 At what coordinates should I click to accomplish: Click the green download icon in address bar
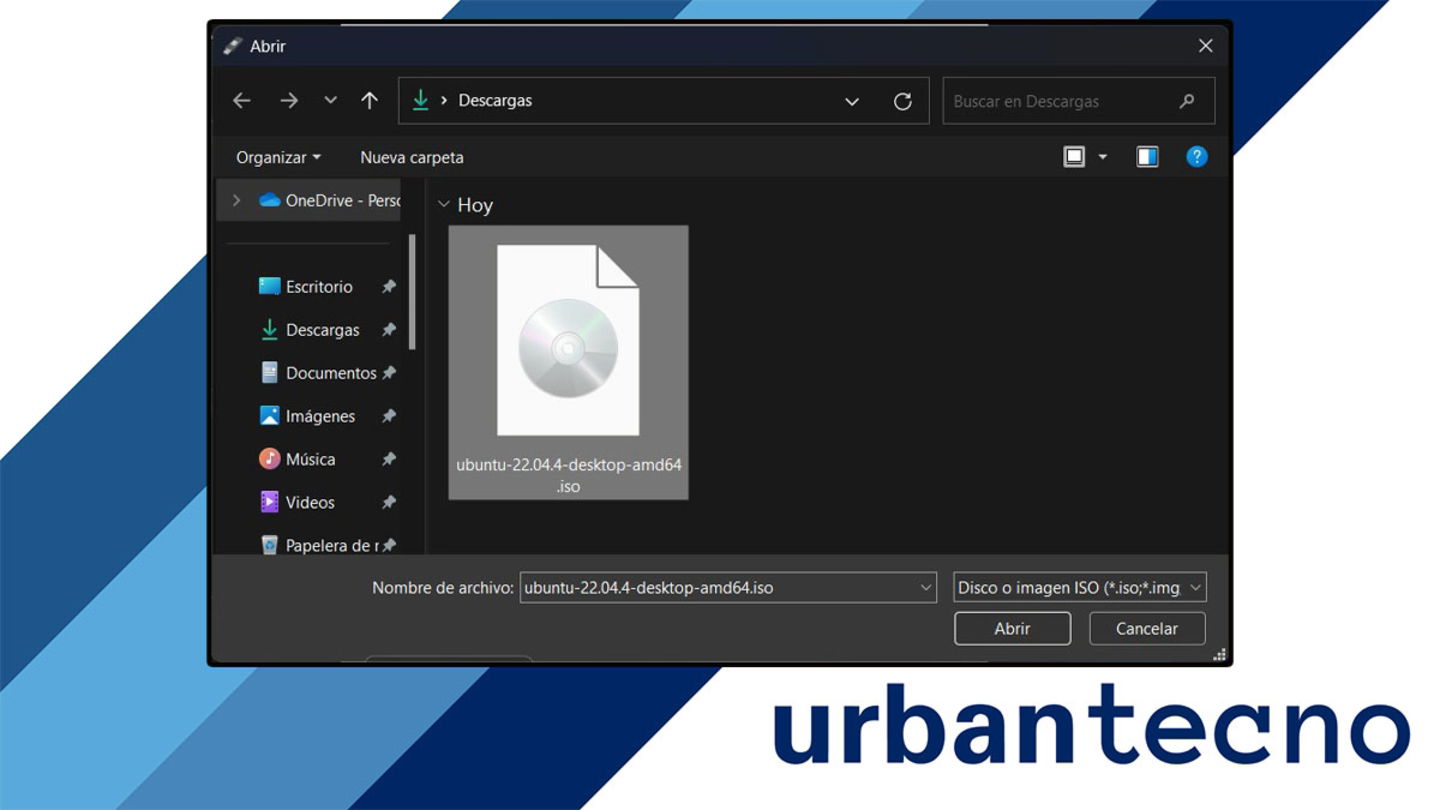click(x=420, y=100)
